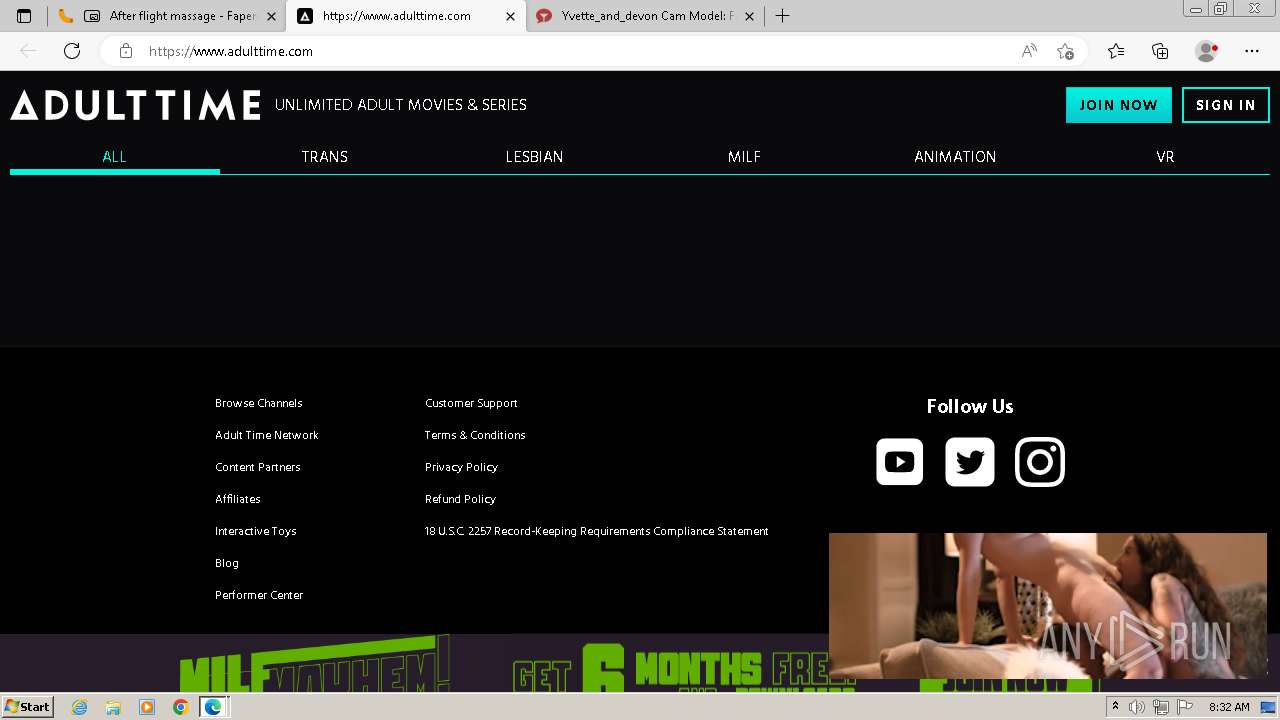Open Read aloud icon in address bar
This screenshot has height=720, width=1280.
click(1029, 51)
